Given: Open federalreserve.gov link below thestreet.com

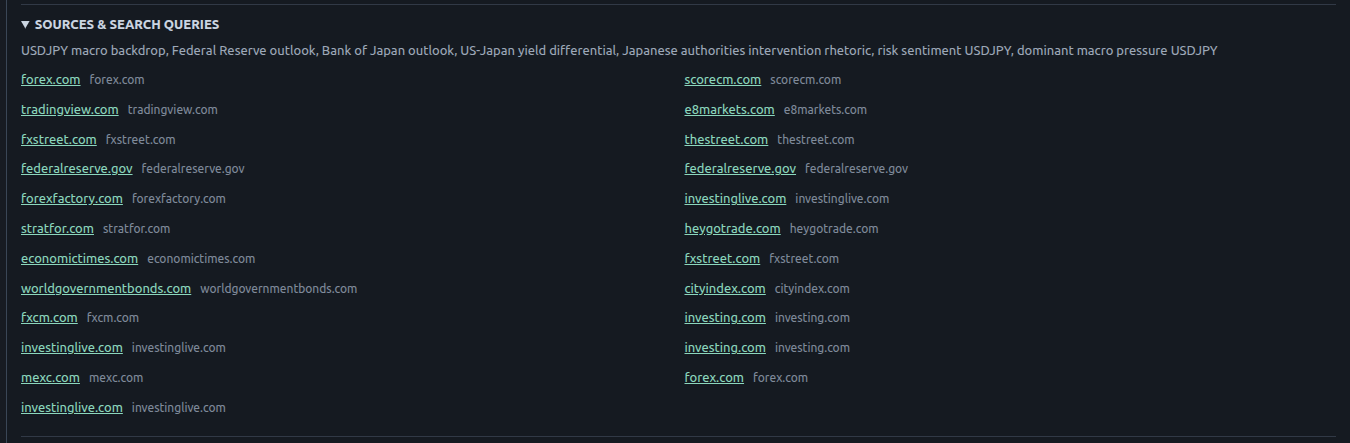Looking at the screenshot, I should (x=741, y=168).
